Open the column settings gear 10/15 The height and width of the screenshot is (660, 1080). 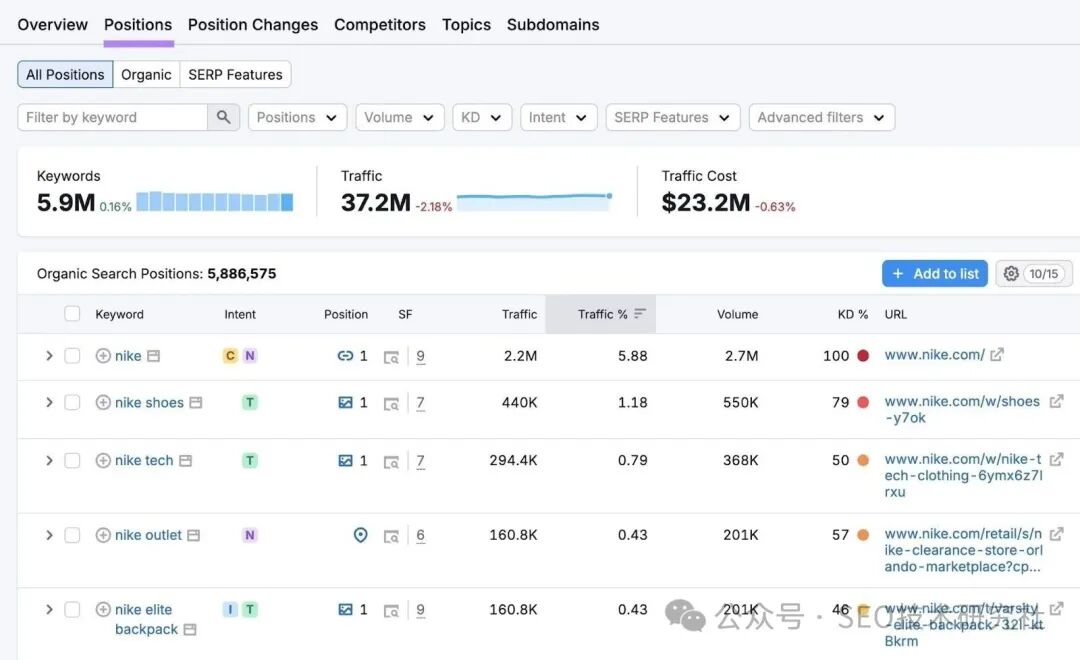1033,274
